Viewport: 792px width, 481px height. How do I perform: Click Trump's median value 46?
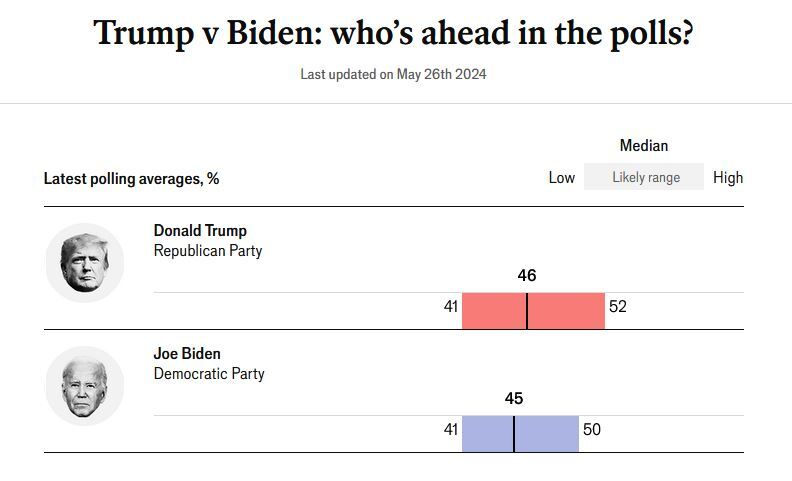click(527, 276)
